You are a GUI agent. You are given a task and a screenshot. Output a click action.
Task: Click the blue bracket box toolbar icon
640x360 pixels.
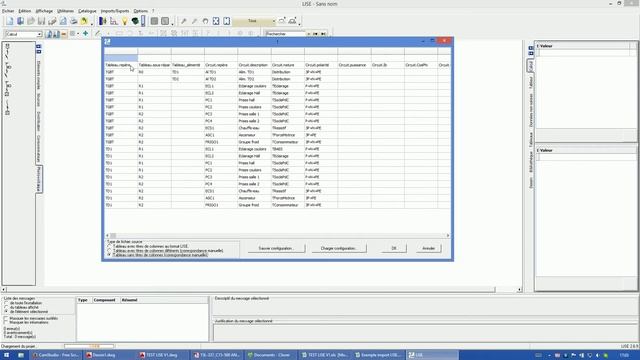(227, 21)
